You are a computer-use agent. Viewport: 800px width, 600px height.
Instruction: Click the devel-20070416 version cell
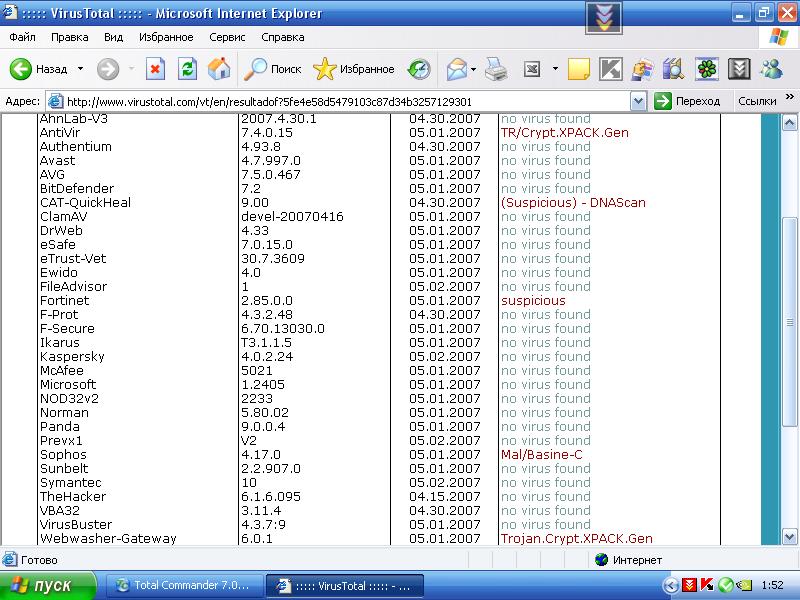coord(292,217)
